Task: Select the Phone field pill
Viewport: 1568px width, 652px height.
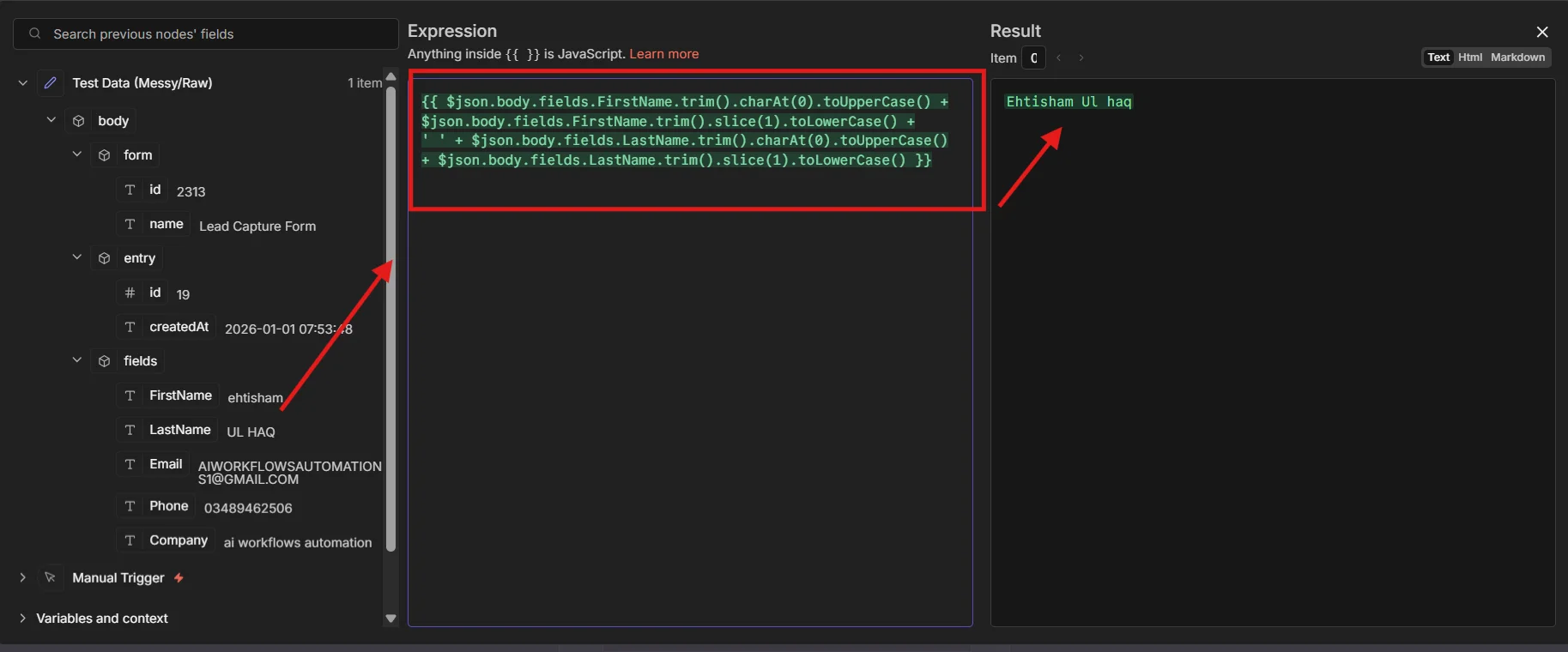Action: [x=155, y=506]
